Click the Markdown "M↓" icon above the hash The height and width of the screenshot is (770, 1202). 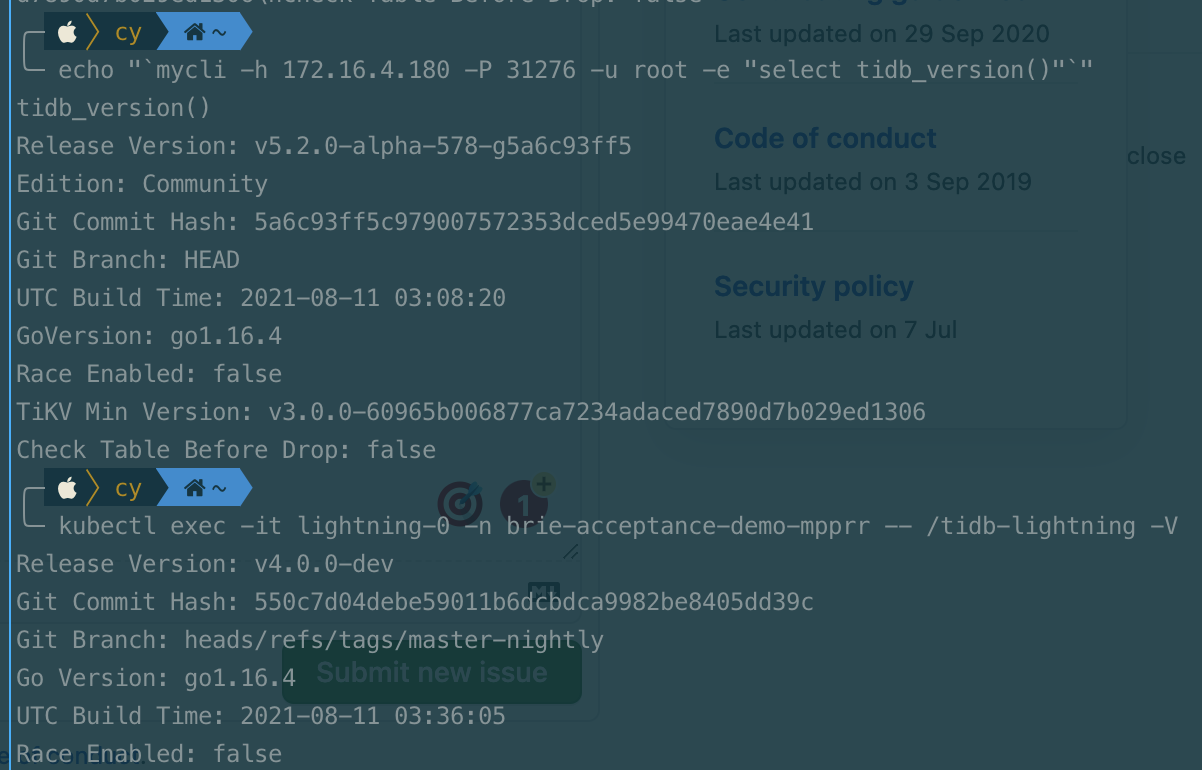(544, 589)
